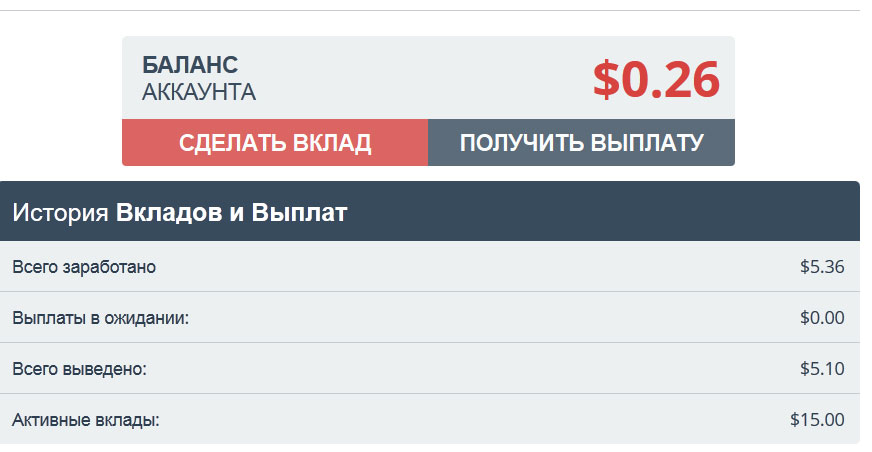Viewport: 872px width, 452px height.
Task: Click the $15.00 active deposits value
Action: point(817,420)
